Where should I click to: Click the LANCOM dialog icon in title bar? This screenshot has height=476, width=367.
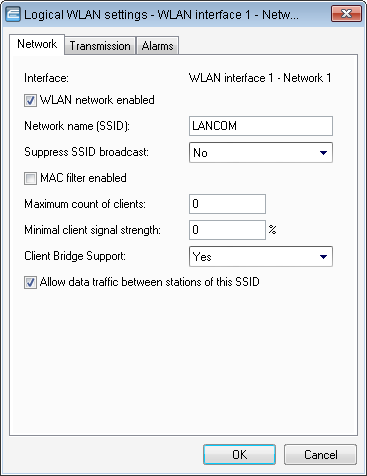(13, 14)
